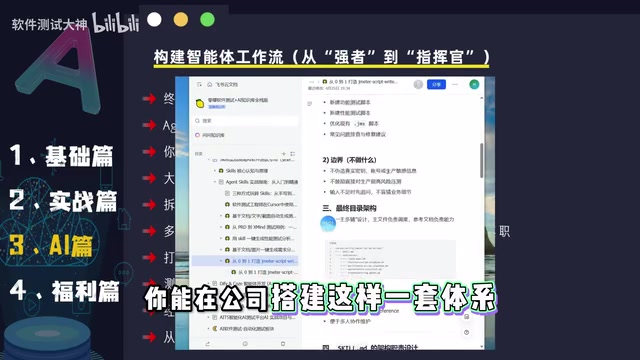Click the comment icon at the document's right edge

[467, 317]
